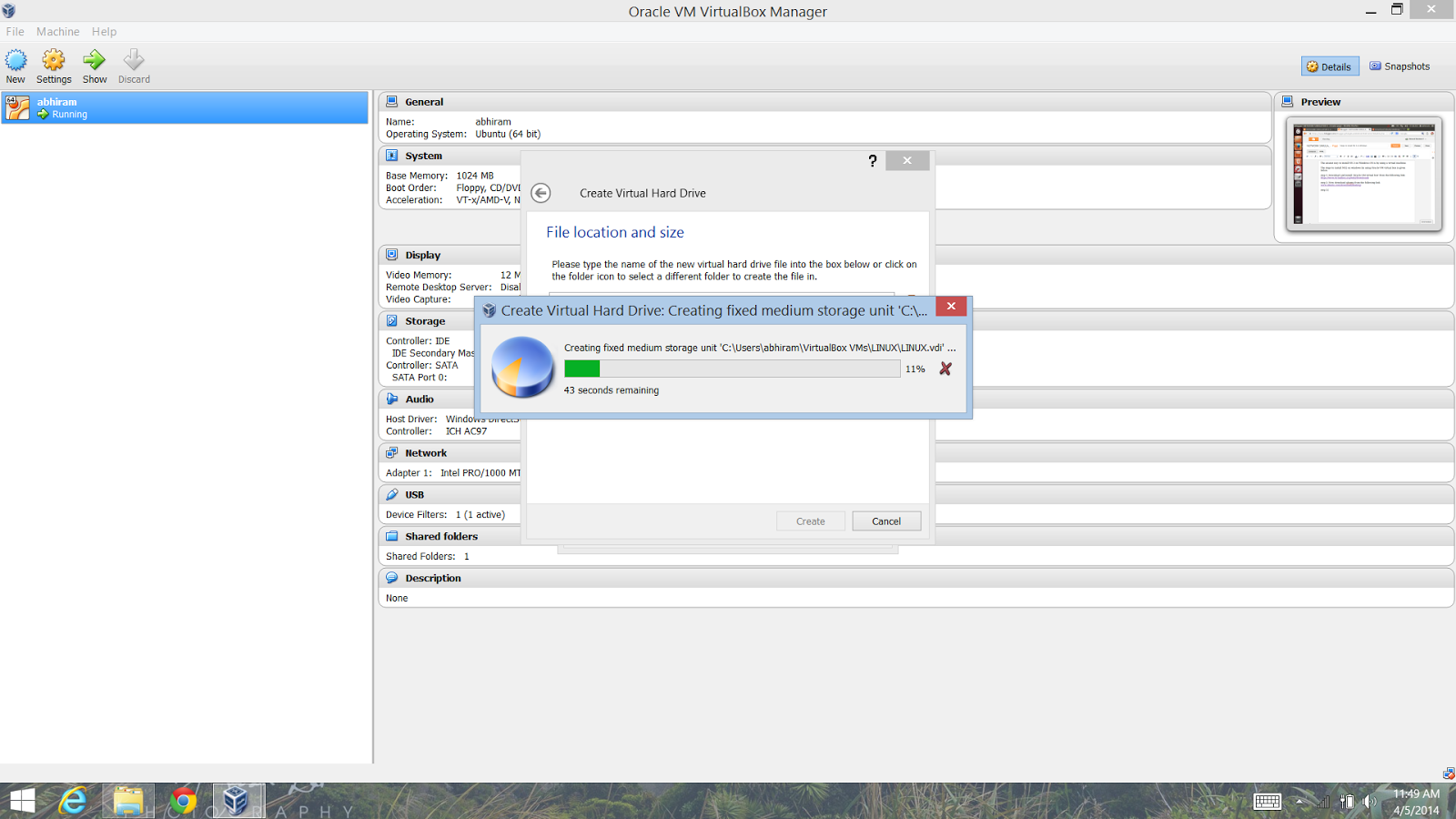This screenshot has height=819, width=1456.
Task: Click the Network section icon
Action: click(391, 453)
